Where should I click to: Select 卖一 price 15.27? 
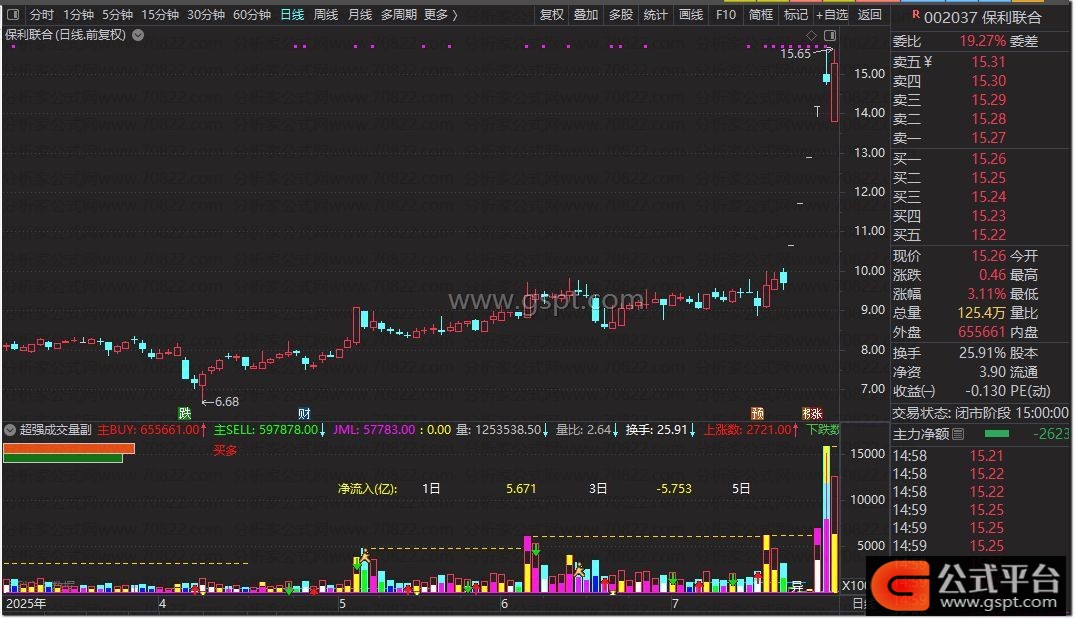coord(988,138)
